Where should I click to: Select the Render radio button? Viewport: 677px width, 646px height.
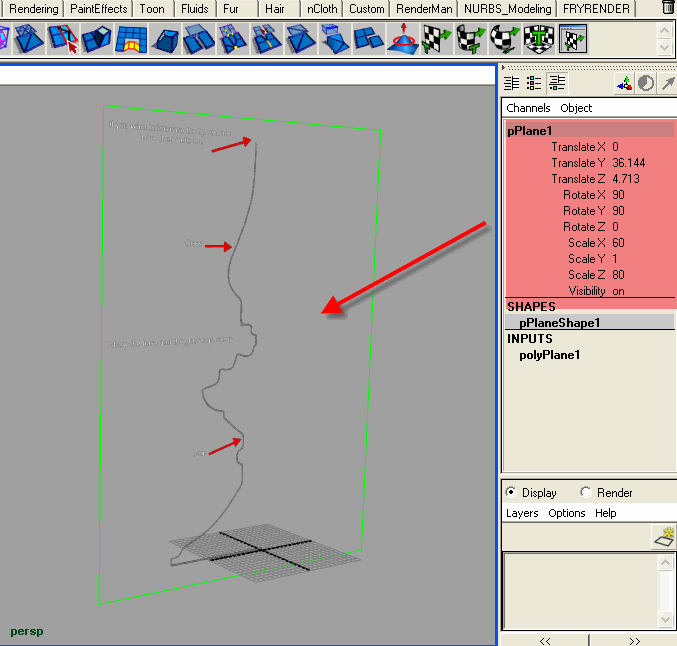[585, 493]
